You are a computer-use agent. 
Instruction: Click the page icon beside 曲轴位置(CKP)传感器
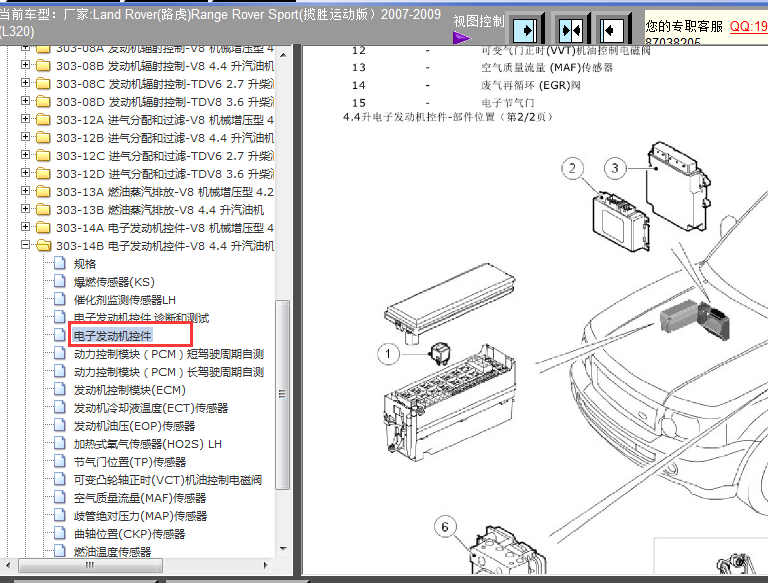(60, 534)
